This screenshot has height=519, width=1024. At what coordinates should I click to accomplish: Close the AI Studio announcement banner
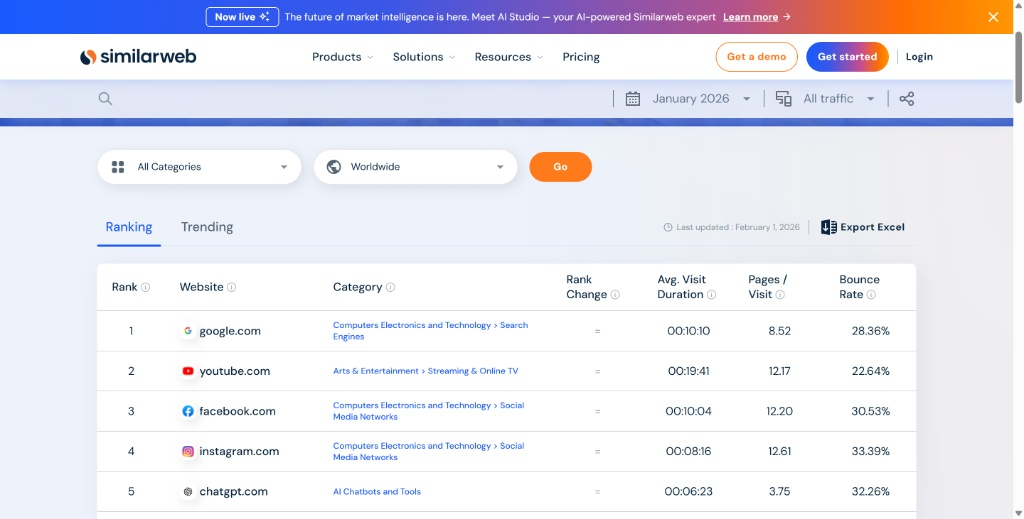(993, 17)
